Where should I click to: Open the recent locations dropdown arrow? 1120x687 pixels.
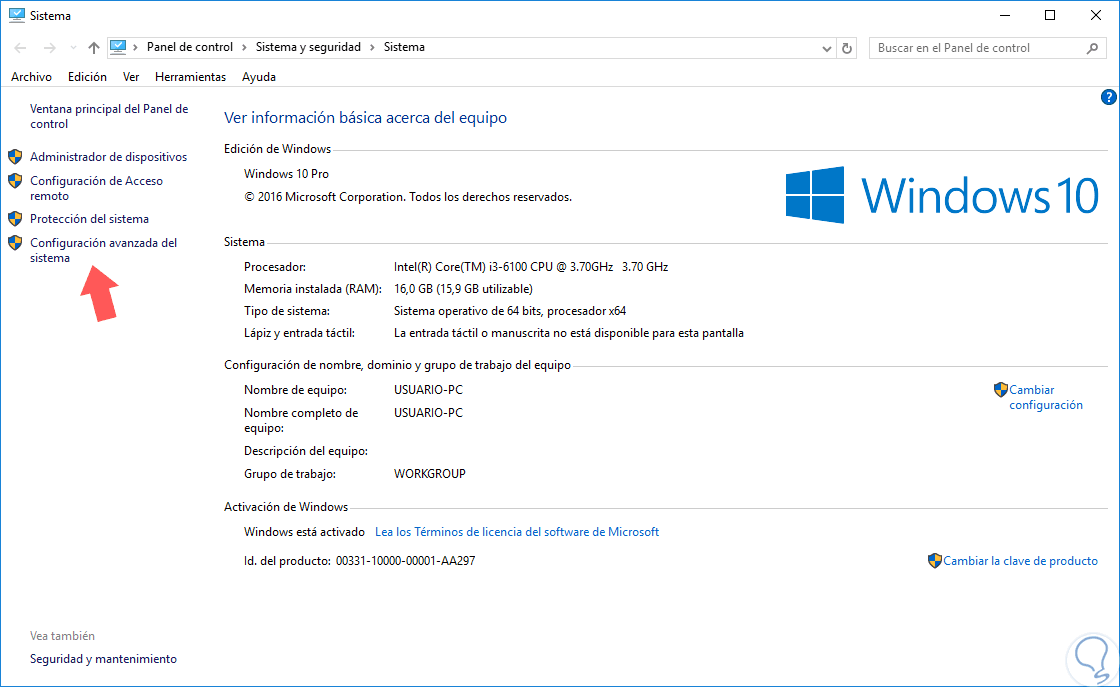pyautogui.click(x=73, y=48)
